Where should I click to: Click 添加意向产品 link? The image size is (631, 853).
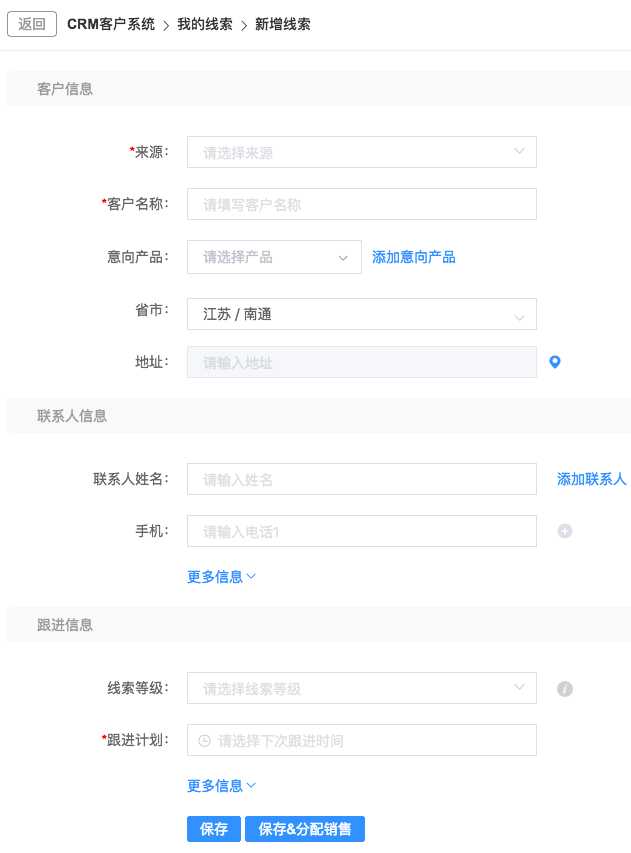(414, 257)
